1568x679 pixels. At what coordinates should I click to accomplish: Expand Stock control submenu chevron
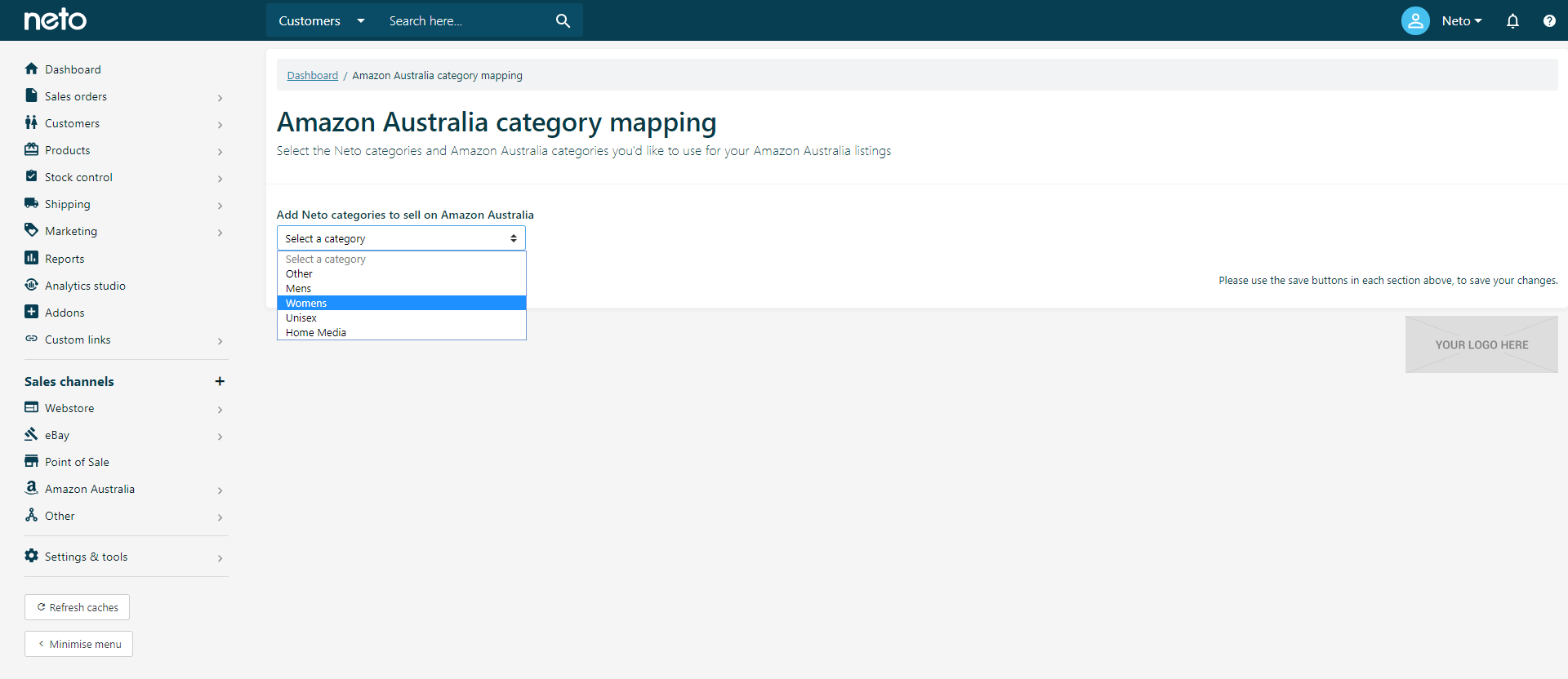pyautogui.click(x=220, y=178)
